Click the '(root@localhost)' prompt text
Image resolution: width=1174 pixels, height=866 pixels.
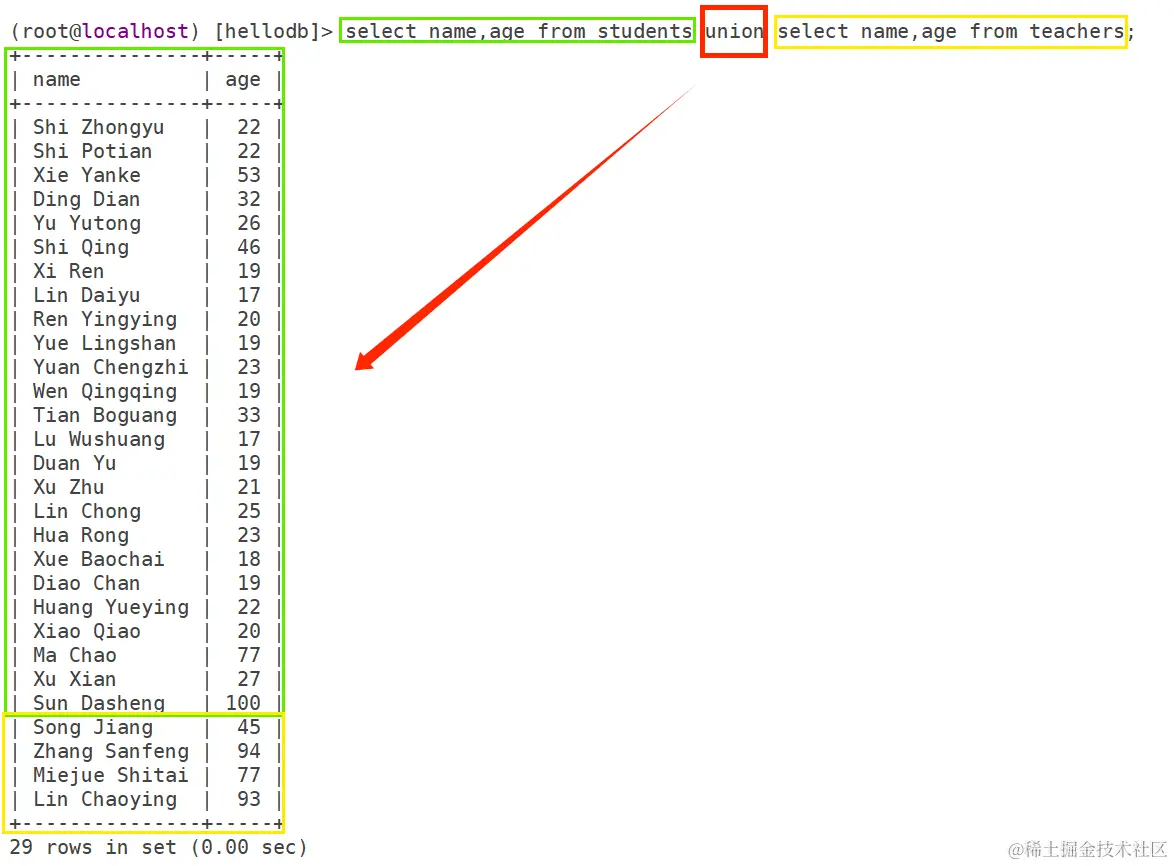[105, 31]
